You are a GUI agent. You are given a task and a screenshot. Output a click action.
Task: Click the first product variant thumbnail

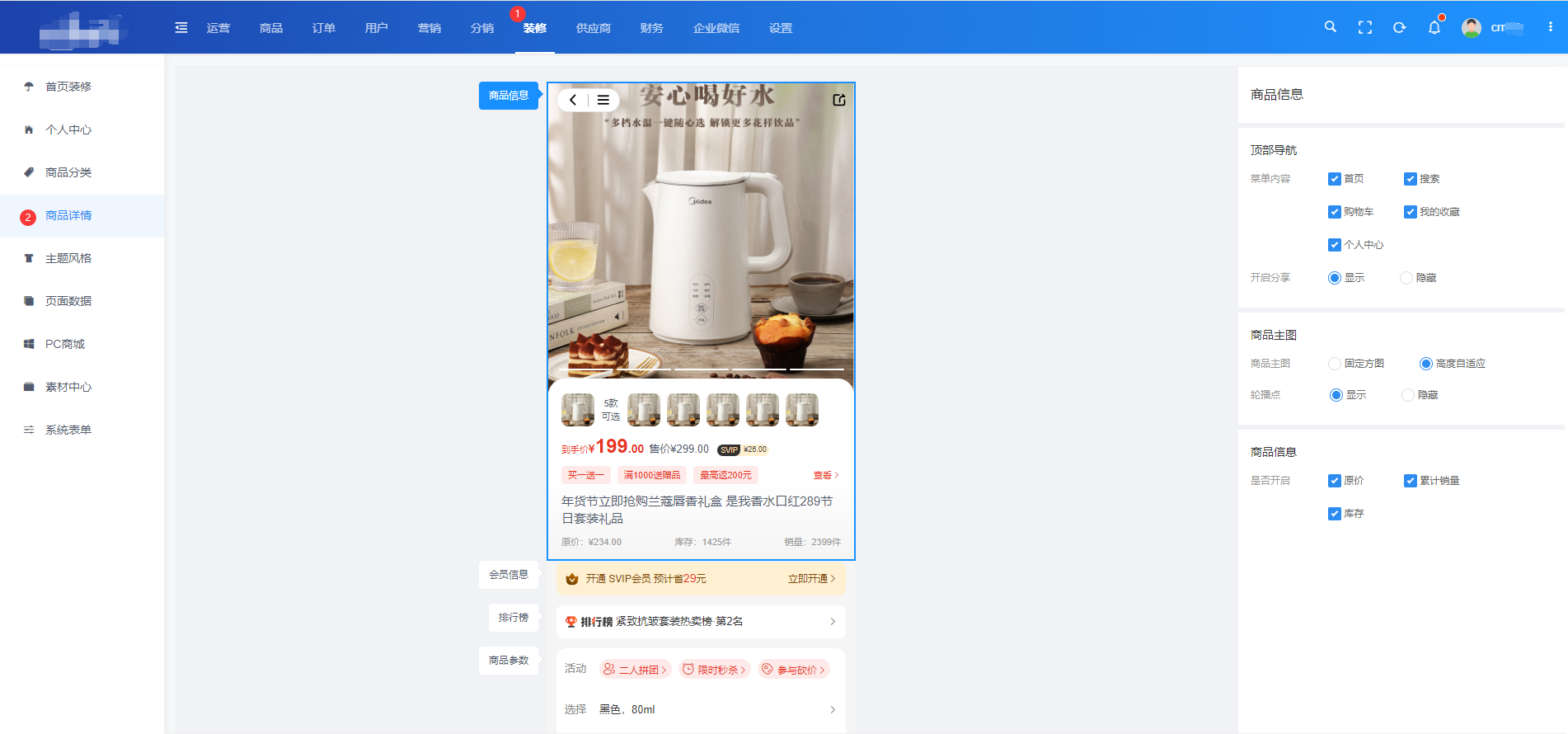[x=577, y=410]
